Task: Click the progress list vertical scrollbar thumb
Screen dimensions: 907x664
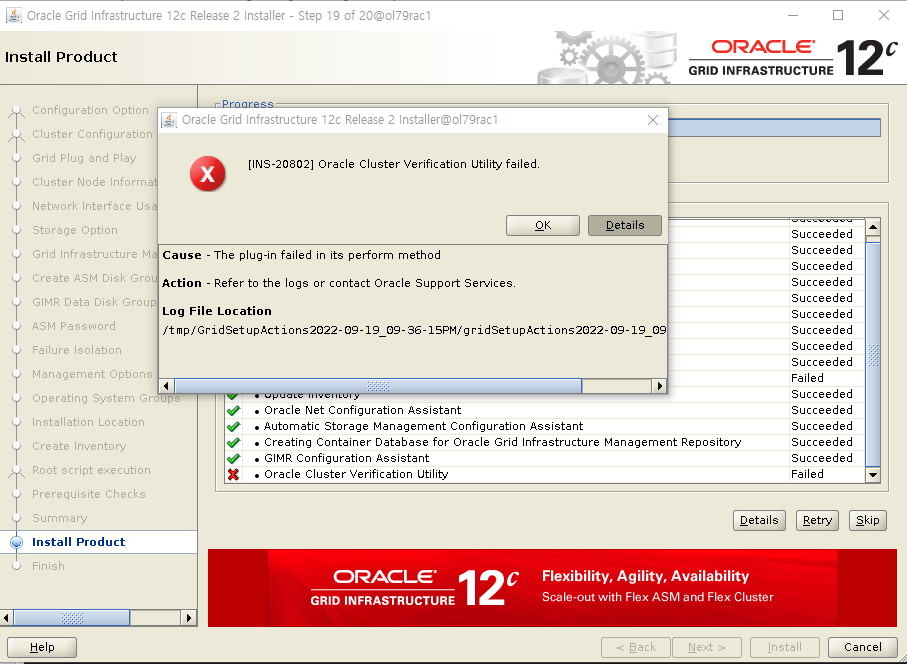Action: 873,355
